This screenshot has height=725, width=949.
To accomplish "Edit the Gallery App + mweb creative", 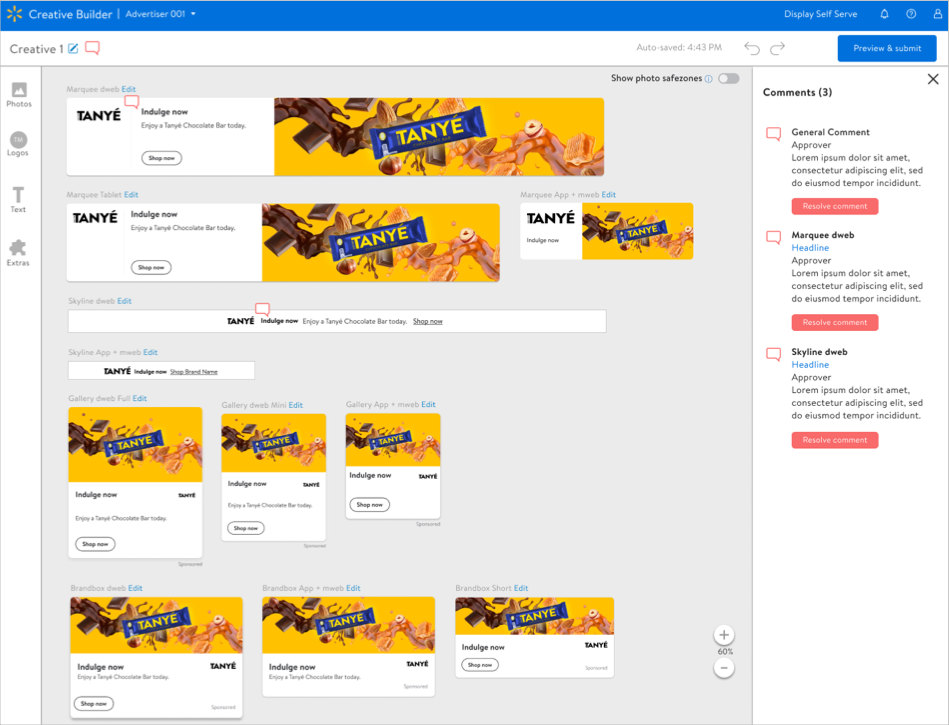I will pos(428,404).
